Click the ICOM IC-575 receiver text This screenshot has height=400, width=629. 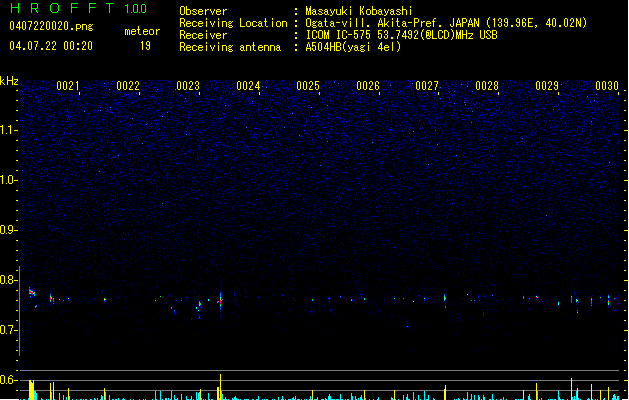coord(401,35)
